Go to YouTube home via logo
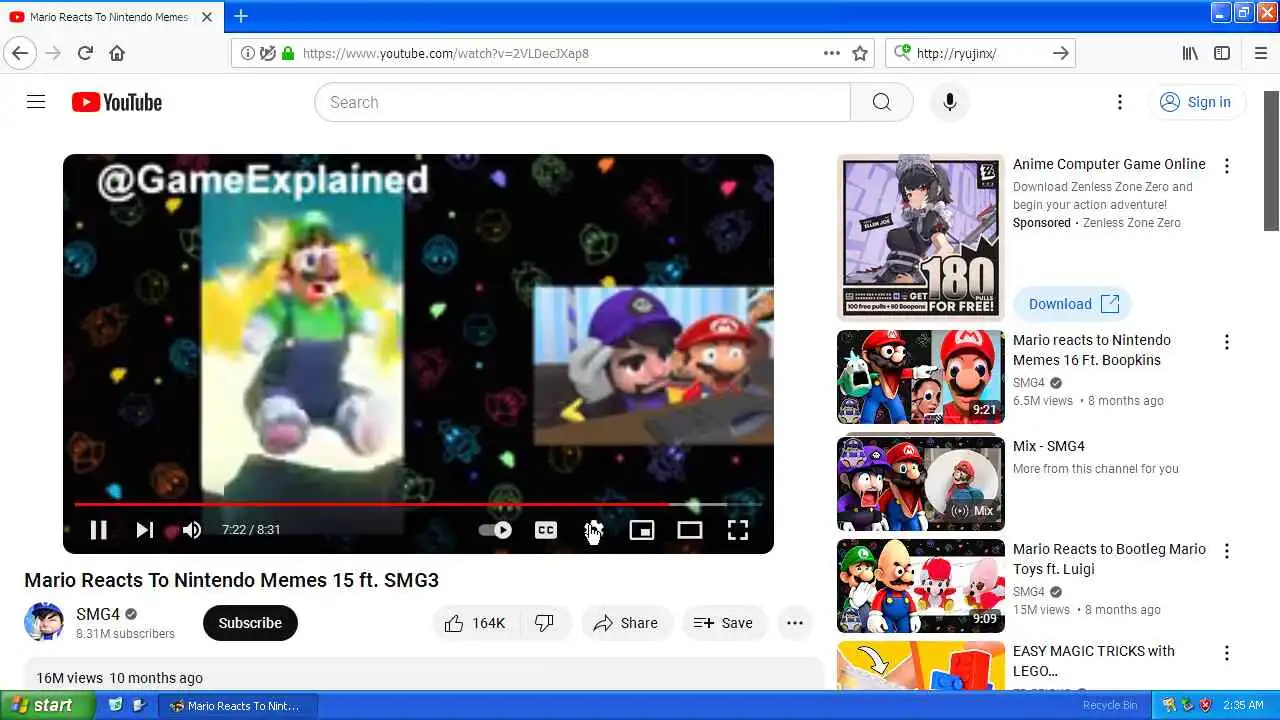The height and width of the screenshot is (720, 1280). click(x=117, y=102)
